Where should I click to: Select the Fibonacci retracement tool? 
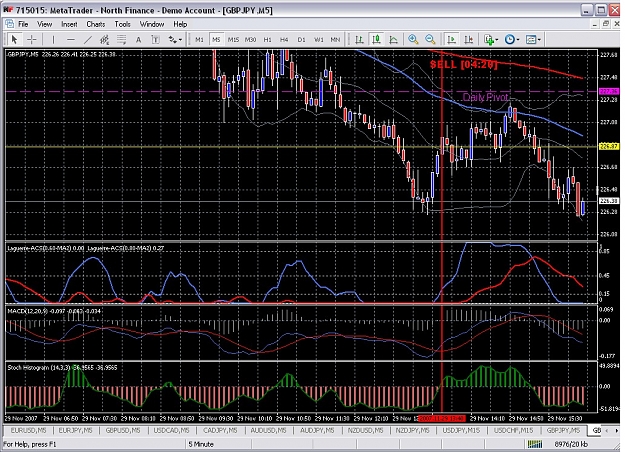[121, 39]
